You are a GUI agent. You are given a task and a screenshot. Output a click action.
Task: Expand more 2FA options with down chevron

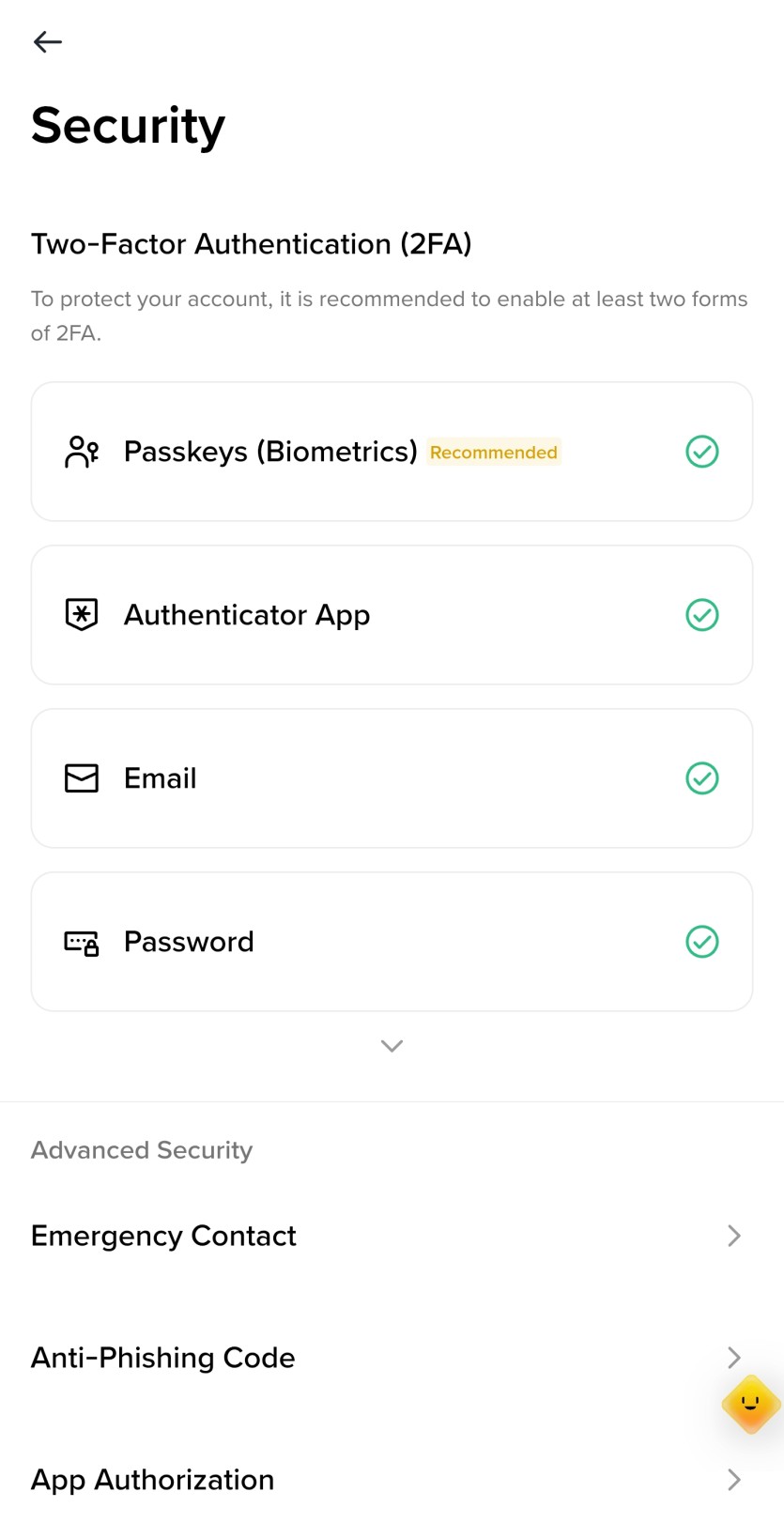[x=392, y=1046]
